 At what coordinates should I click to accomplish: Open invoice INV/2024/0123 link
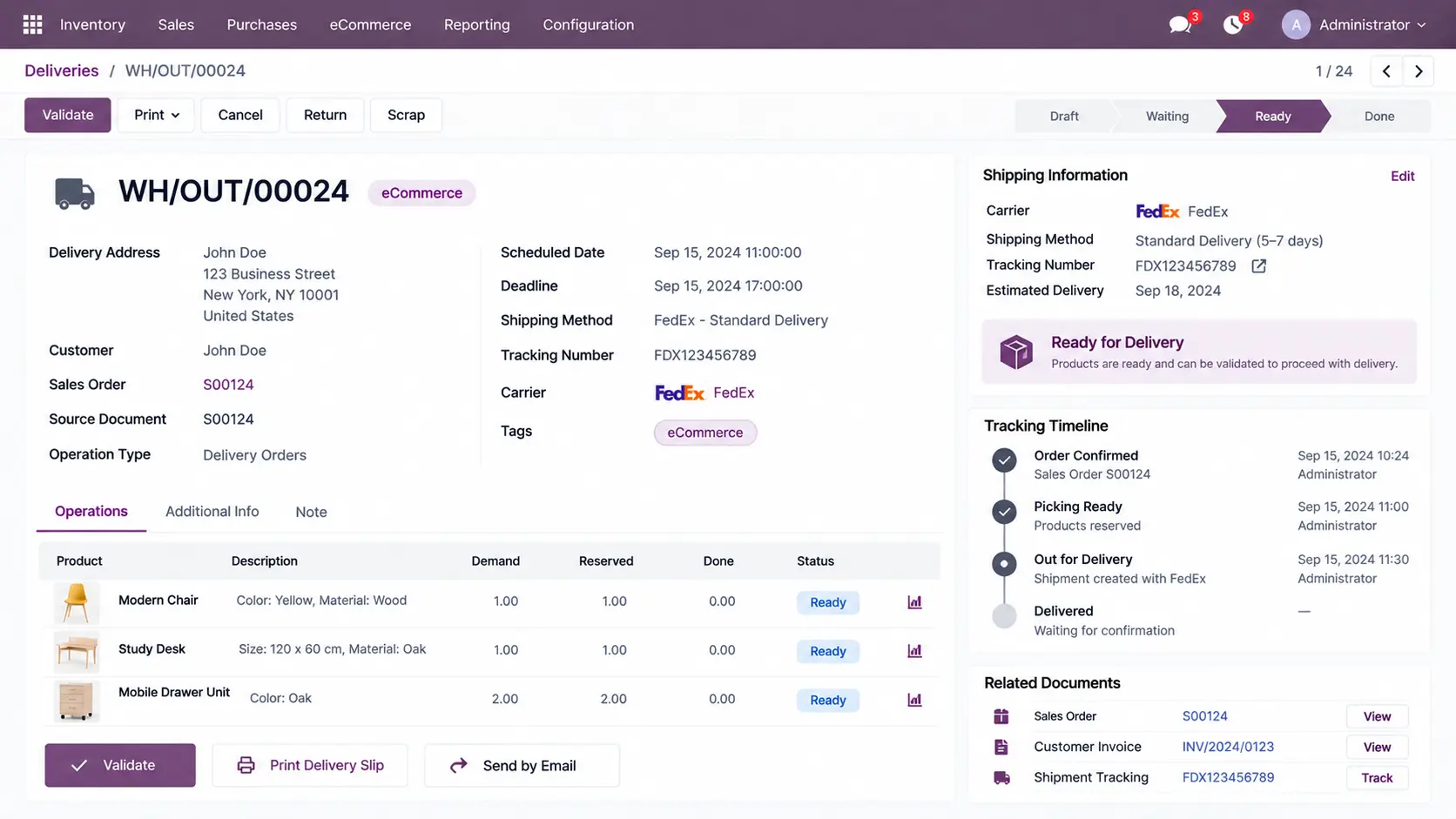[x=1228, y=747]
